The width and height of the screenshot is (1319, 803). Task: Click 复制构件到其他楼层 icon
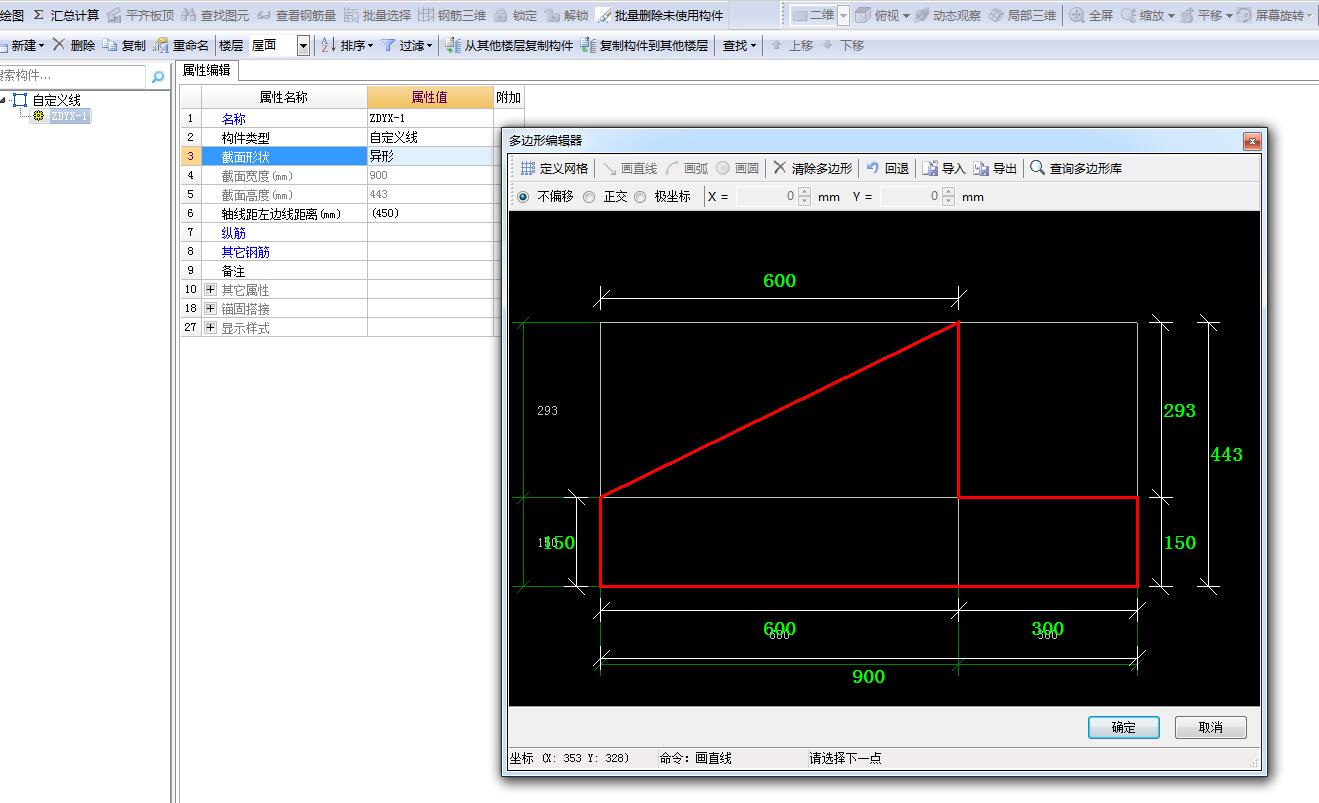[588, 45]
